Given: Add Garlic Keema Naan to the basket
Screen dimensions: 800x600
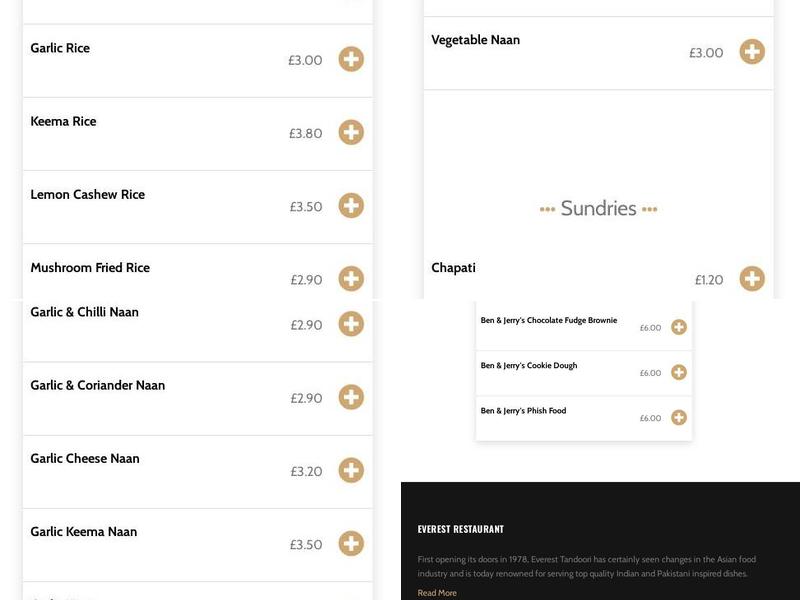Looking at the screenshot, I should [x=350, y=545].
